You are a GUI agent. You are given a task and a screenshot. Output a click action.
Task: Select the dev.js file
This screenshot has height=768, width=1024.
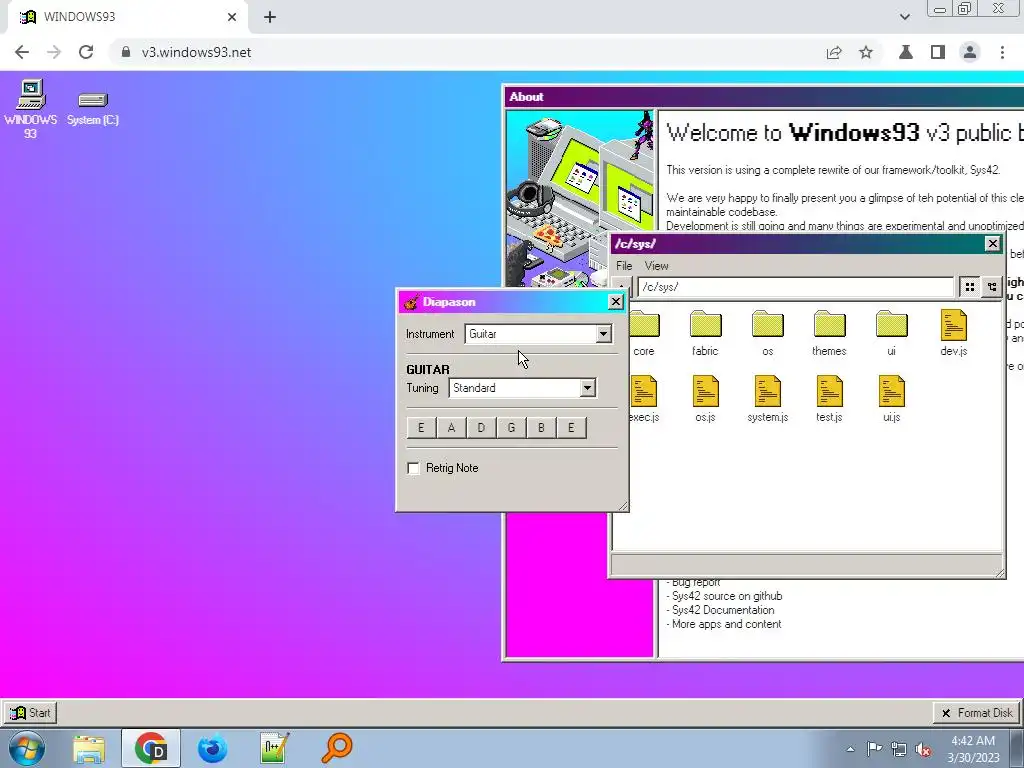953,334
